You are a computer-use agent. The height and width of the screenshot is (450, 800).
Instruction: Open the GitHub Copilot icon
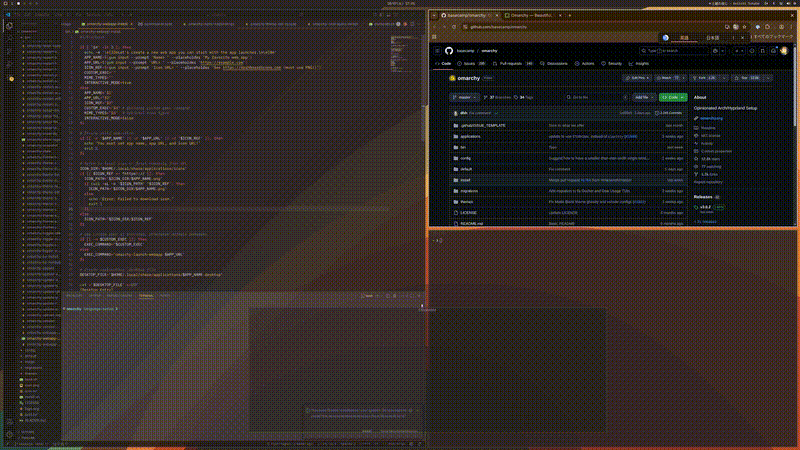pyautogui.click(x=717, y=51)
